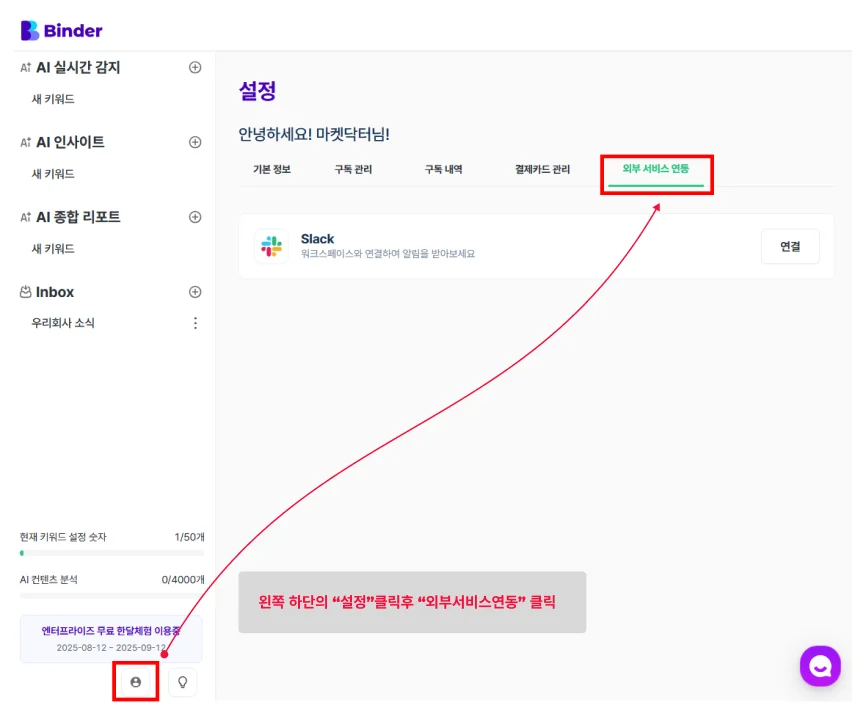Open the purple chat support bubble
The height and width of the screenshot is (721, 865).
coord(820,666)
